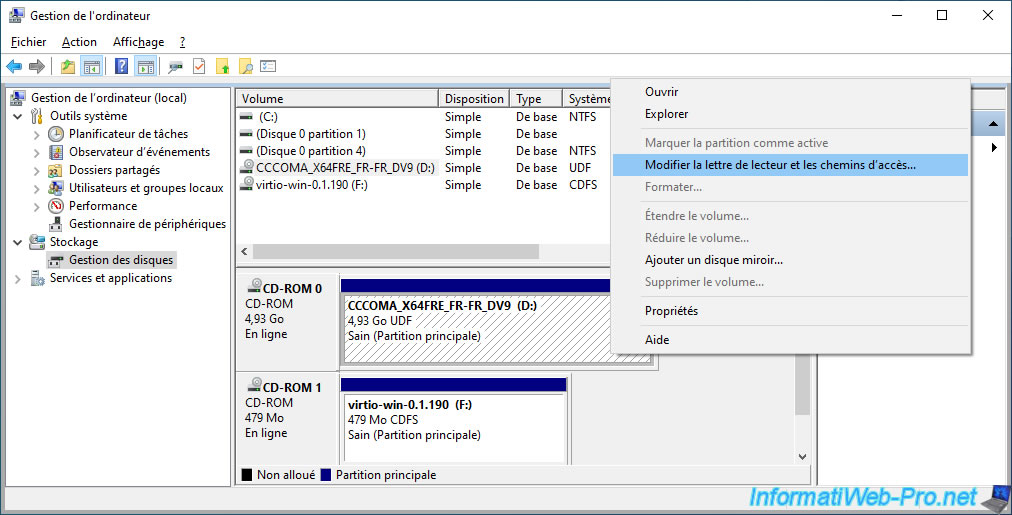Click the Gestion de l'ordinateur title bar icon
This screenshot has height=515, width=1012.
(x=17, y=15)
